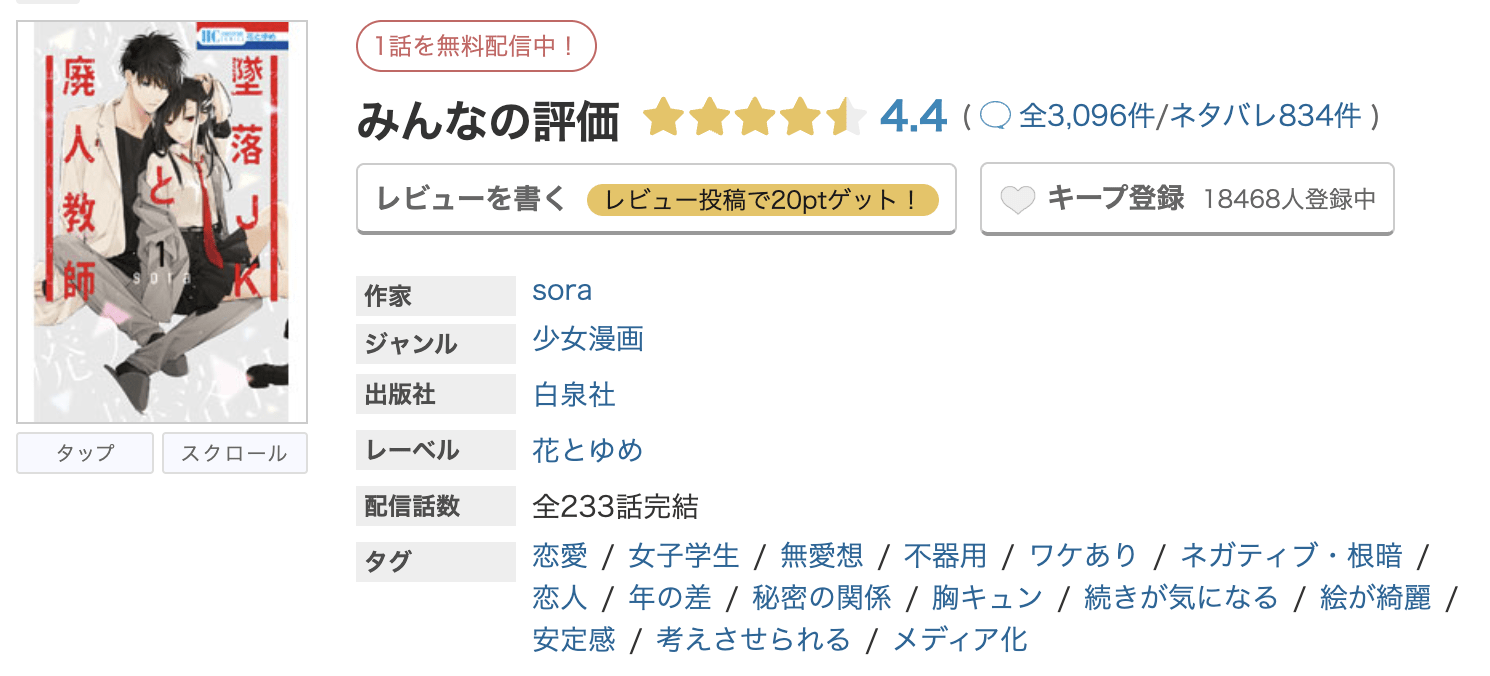
Task: Open the 花とゆめ label page
Action: tap(588, 450)
